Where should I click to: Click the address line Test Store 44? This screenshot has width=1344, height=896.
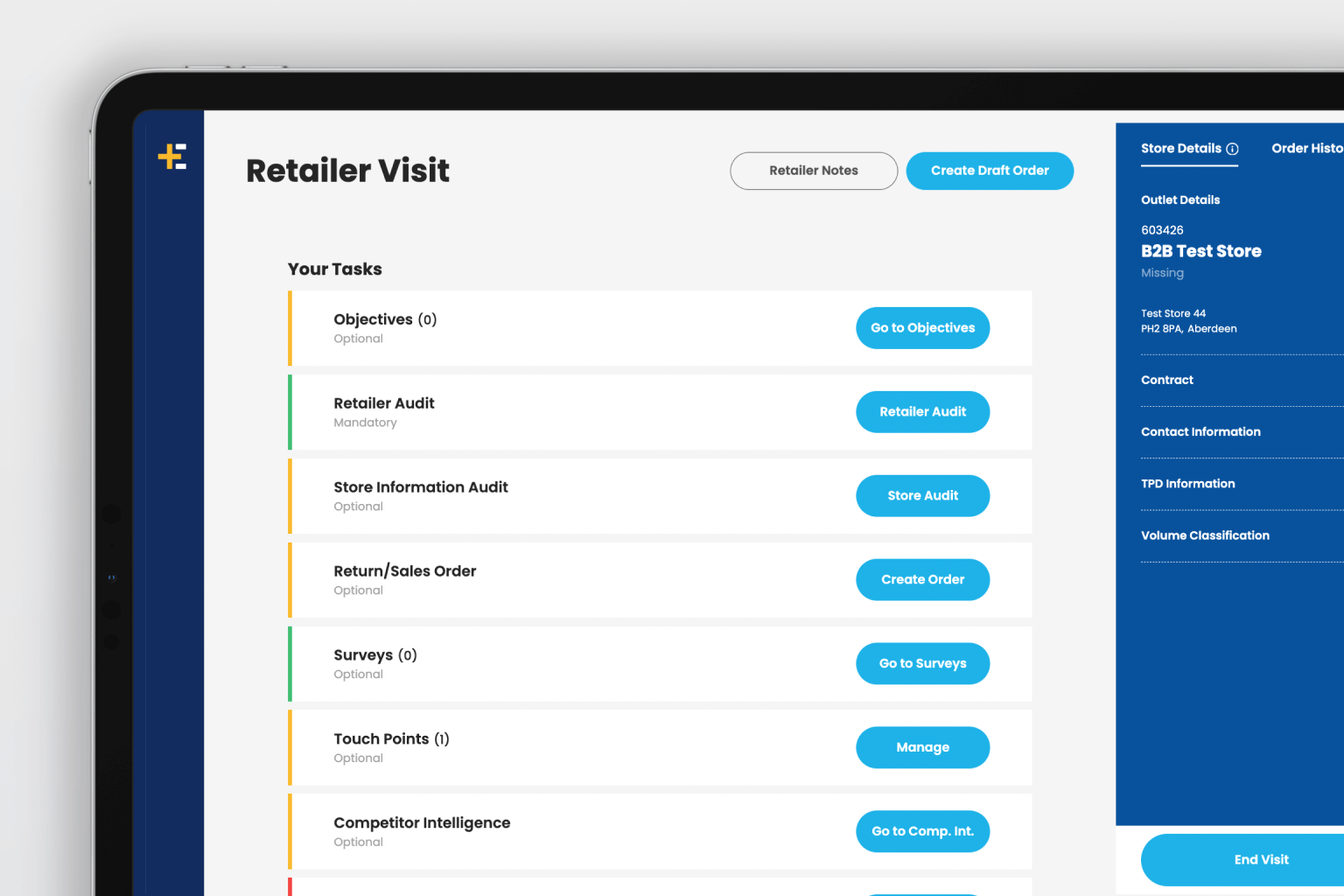click(1173, 313)
